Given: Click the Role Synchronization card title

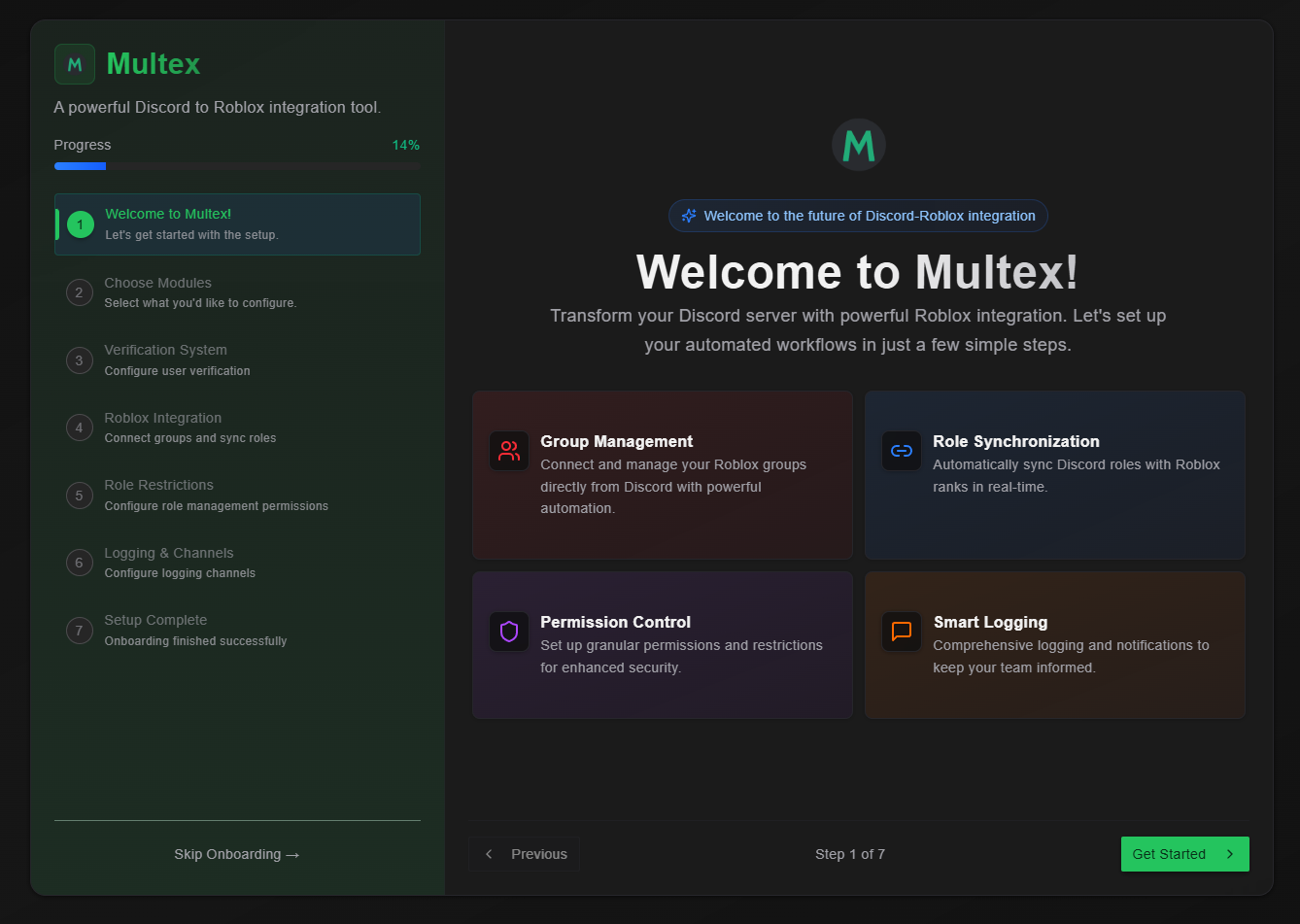Looking at the screenshot, I should (x=1016, y=441).
